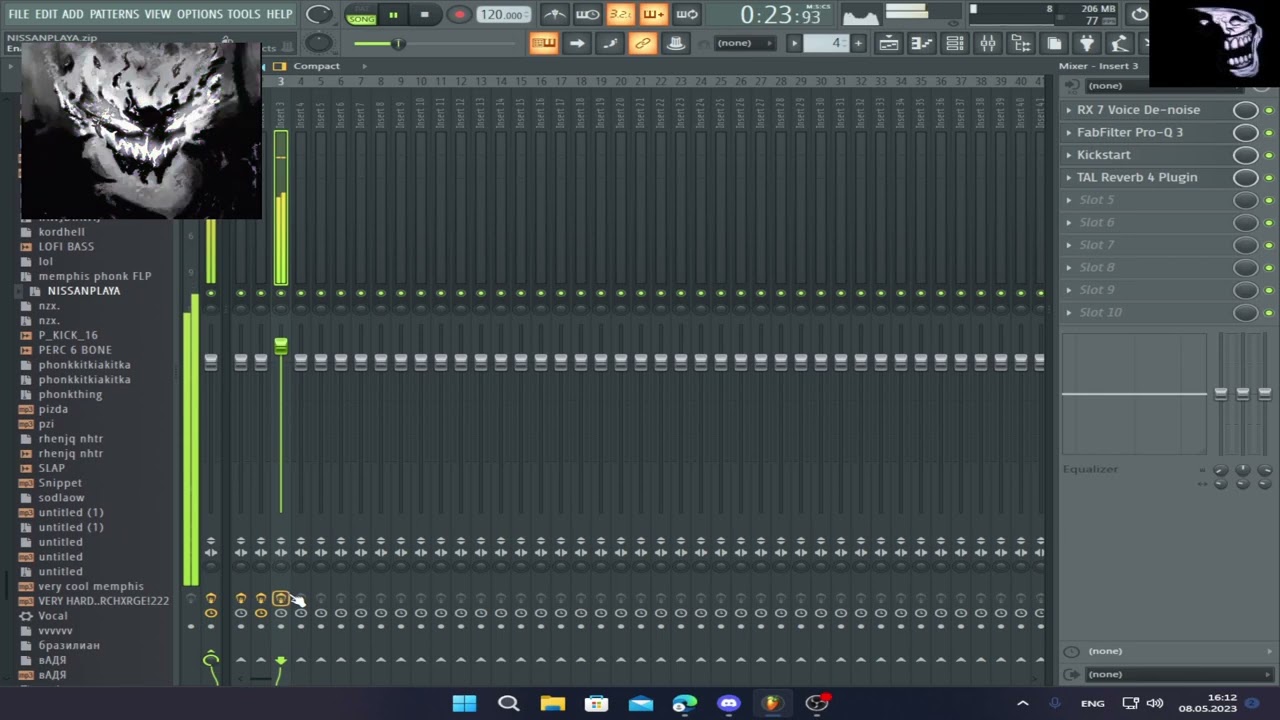Select the Vocal browser item
1280x720 pixels.
53,616
